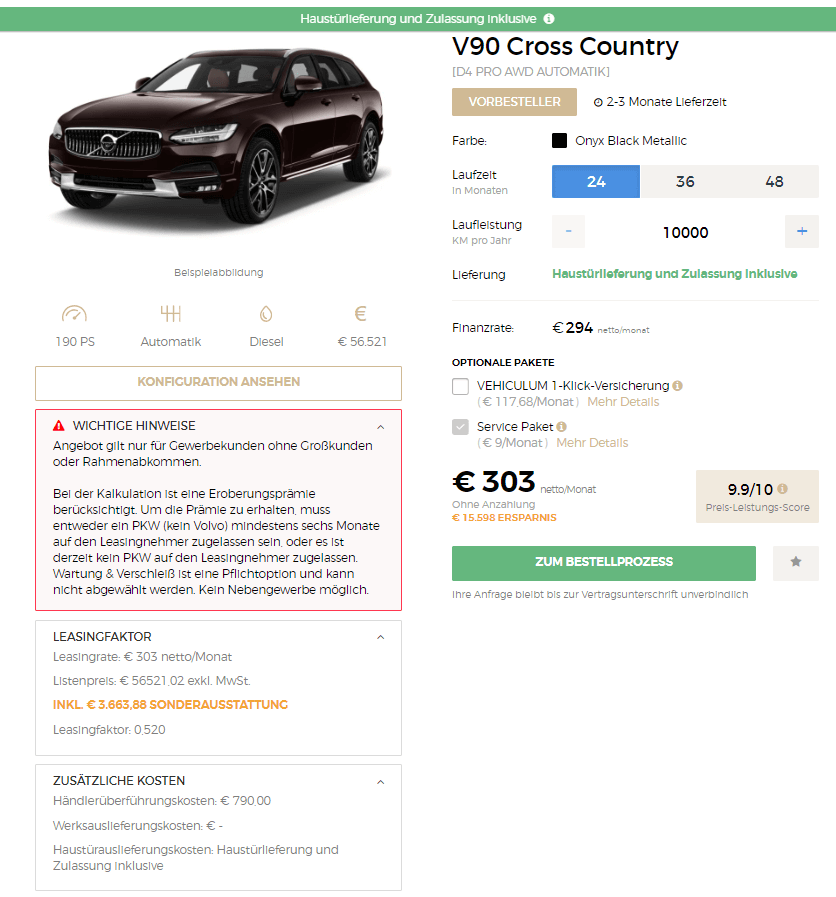The width and height of the screenshot is (836, 897).
Task: Collapse the Zusätzliche Kosten panel
Action: pos(381,782)
